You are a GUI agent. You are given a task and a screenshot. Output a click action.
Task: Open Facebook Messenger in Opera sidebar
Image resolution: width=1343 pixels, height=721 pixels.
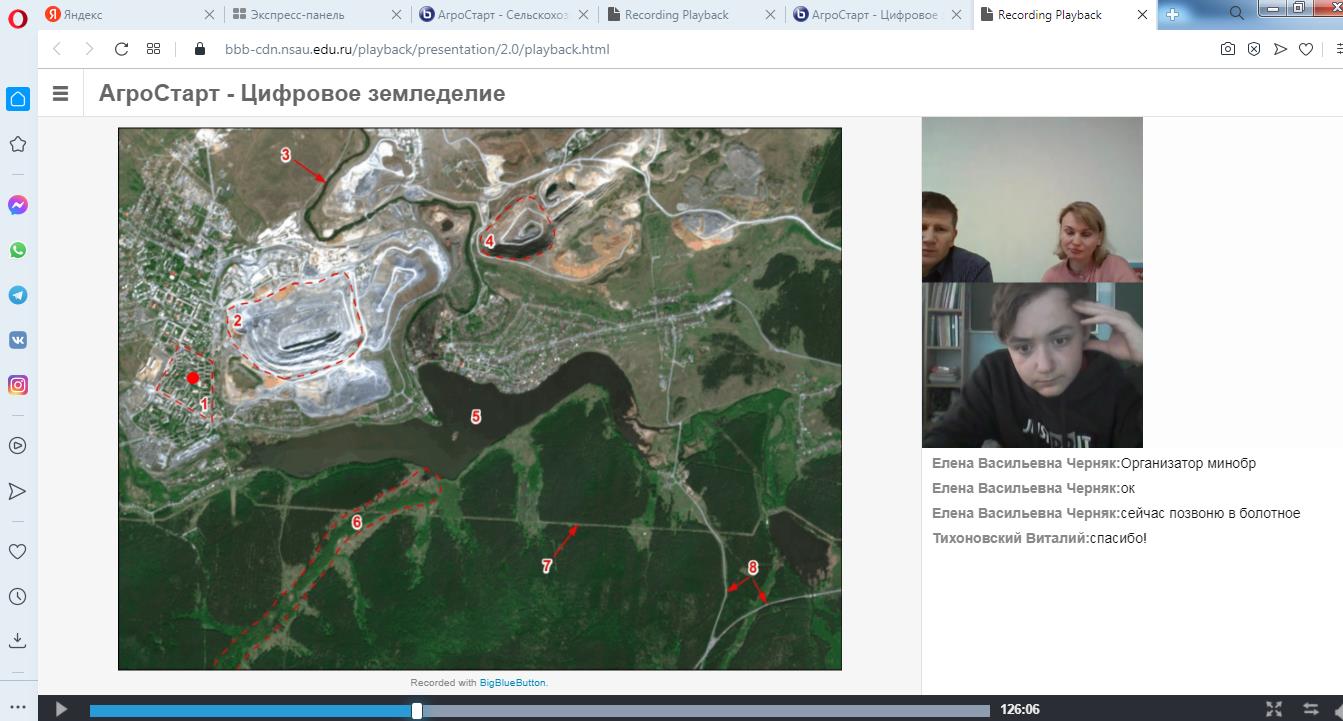click(18, 205)
